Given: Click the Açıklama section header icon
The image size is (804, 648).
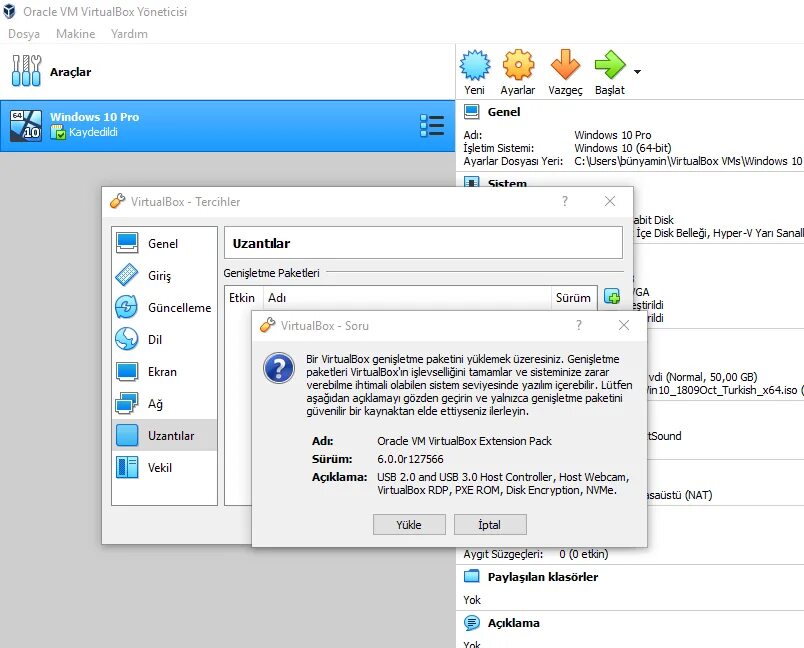Looking at the screenshot, I should tap(472, 623).
